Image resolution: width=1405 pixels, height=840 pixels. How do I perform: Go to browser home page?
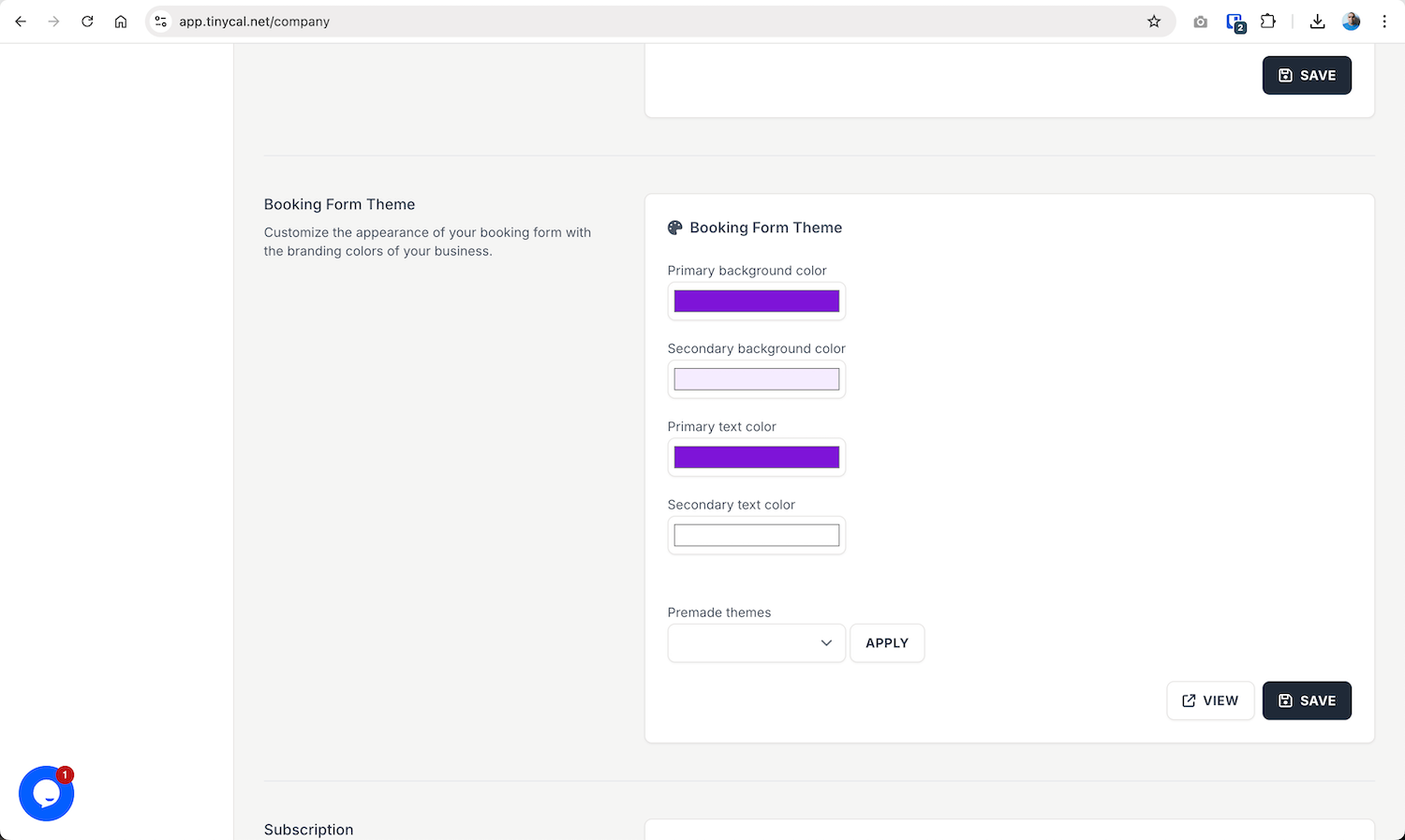click(120, 21)
